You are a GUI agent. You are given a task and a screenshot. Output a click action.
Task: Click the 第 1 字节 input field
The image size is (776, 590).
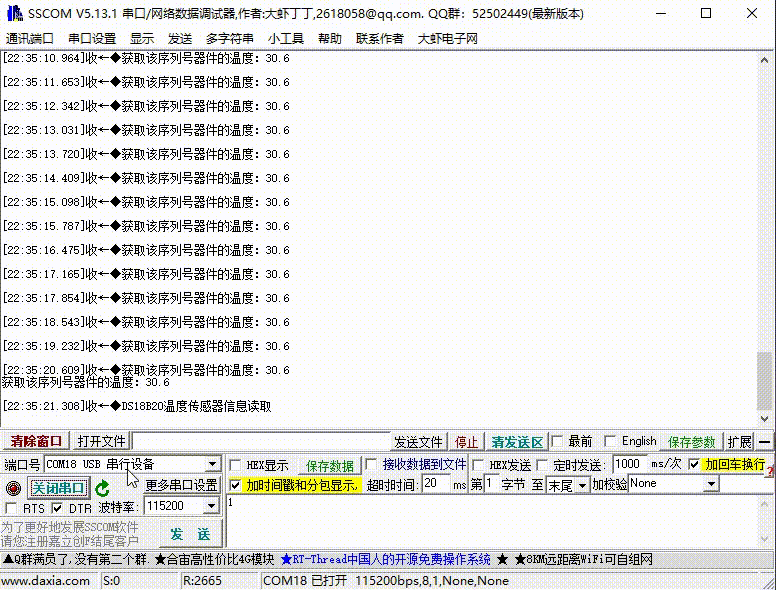click(492, 483)
